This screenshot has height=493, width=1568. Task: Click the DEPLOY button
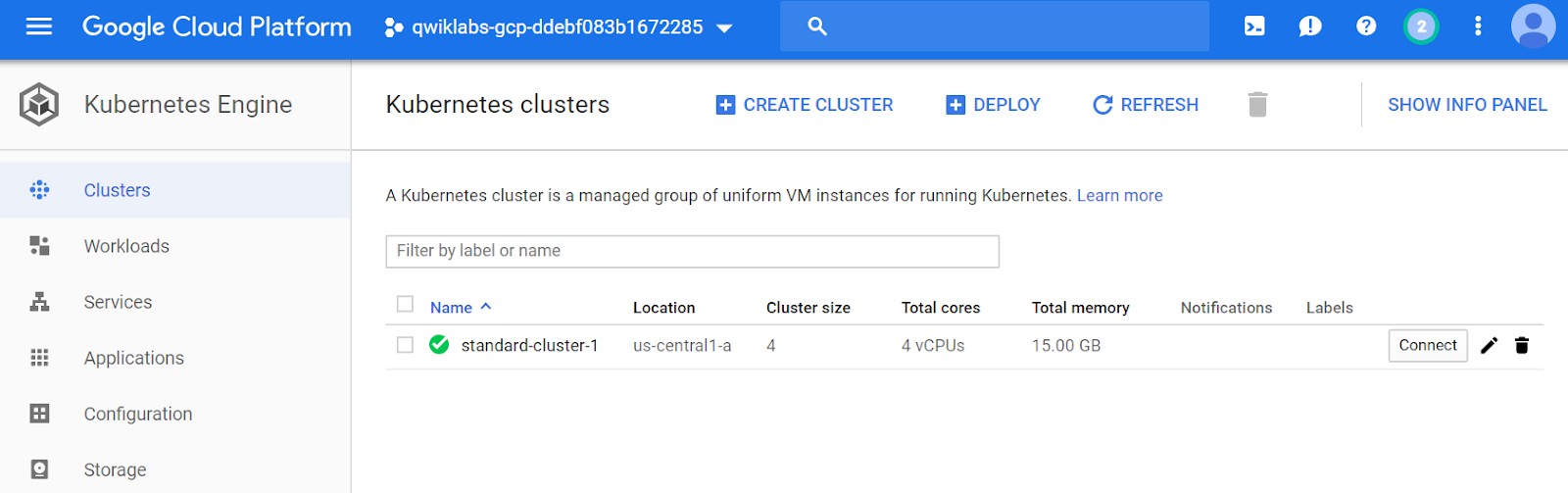(x=993, y=105)
